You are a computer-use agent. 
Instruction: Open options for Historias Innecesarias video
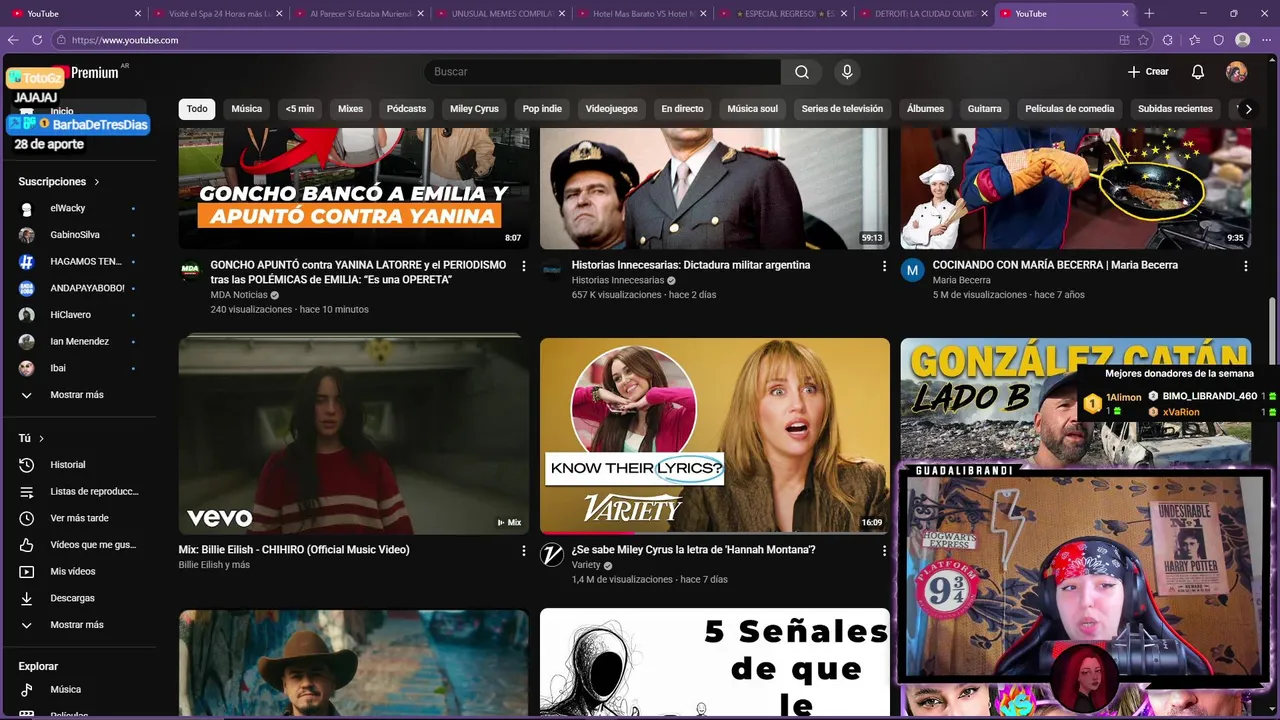(x=884, y=266)
